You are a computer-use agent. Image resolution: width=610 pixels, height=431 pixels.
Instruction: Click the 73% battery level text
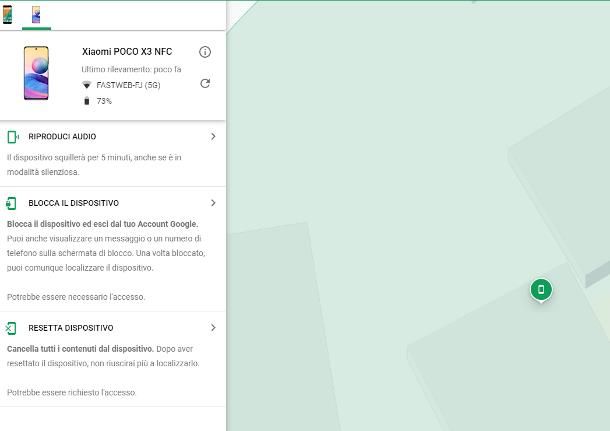[104, 101]
